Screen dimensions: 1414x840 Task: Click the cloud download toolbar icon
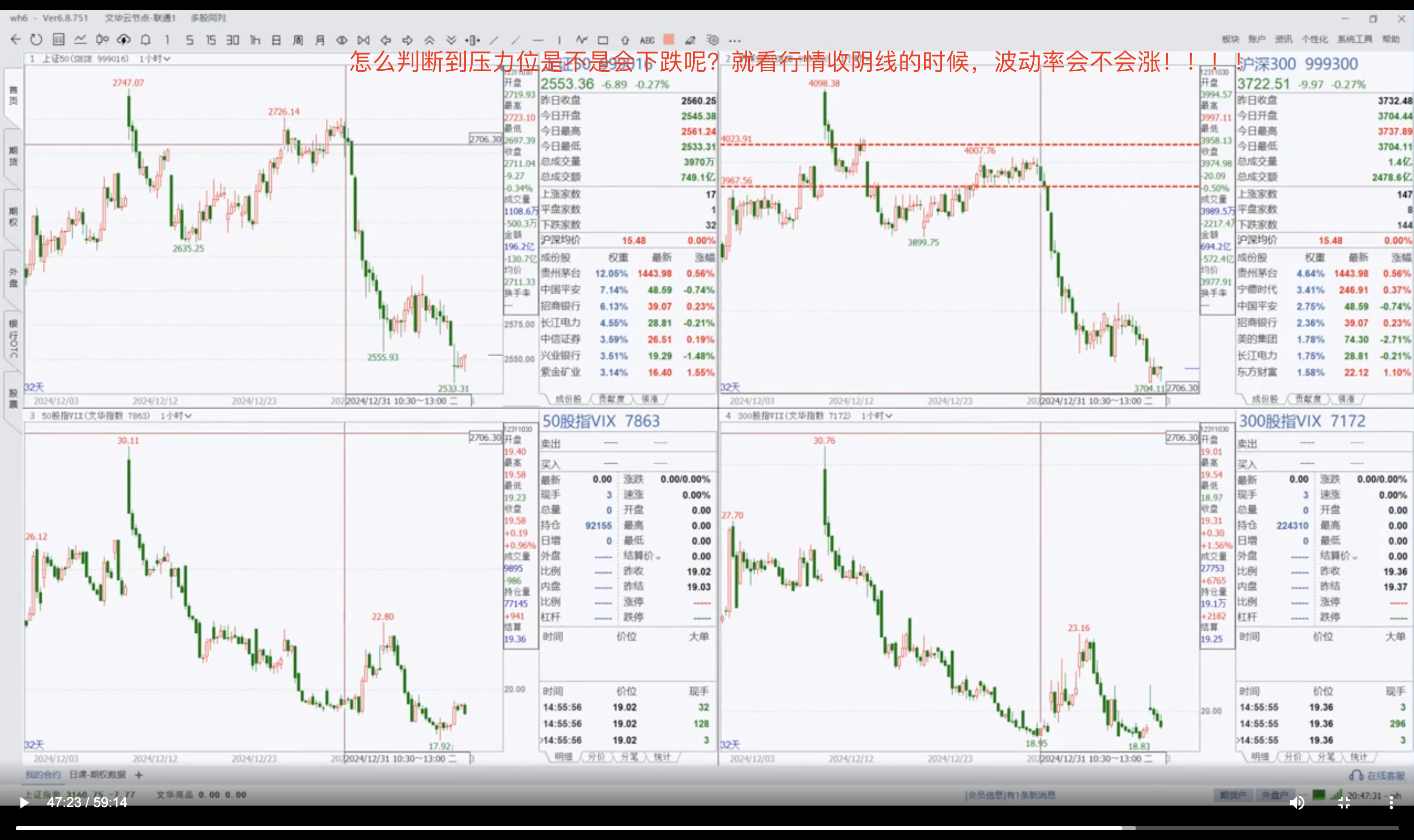point(123,40)
